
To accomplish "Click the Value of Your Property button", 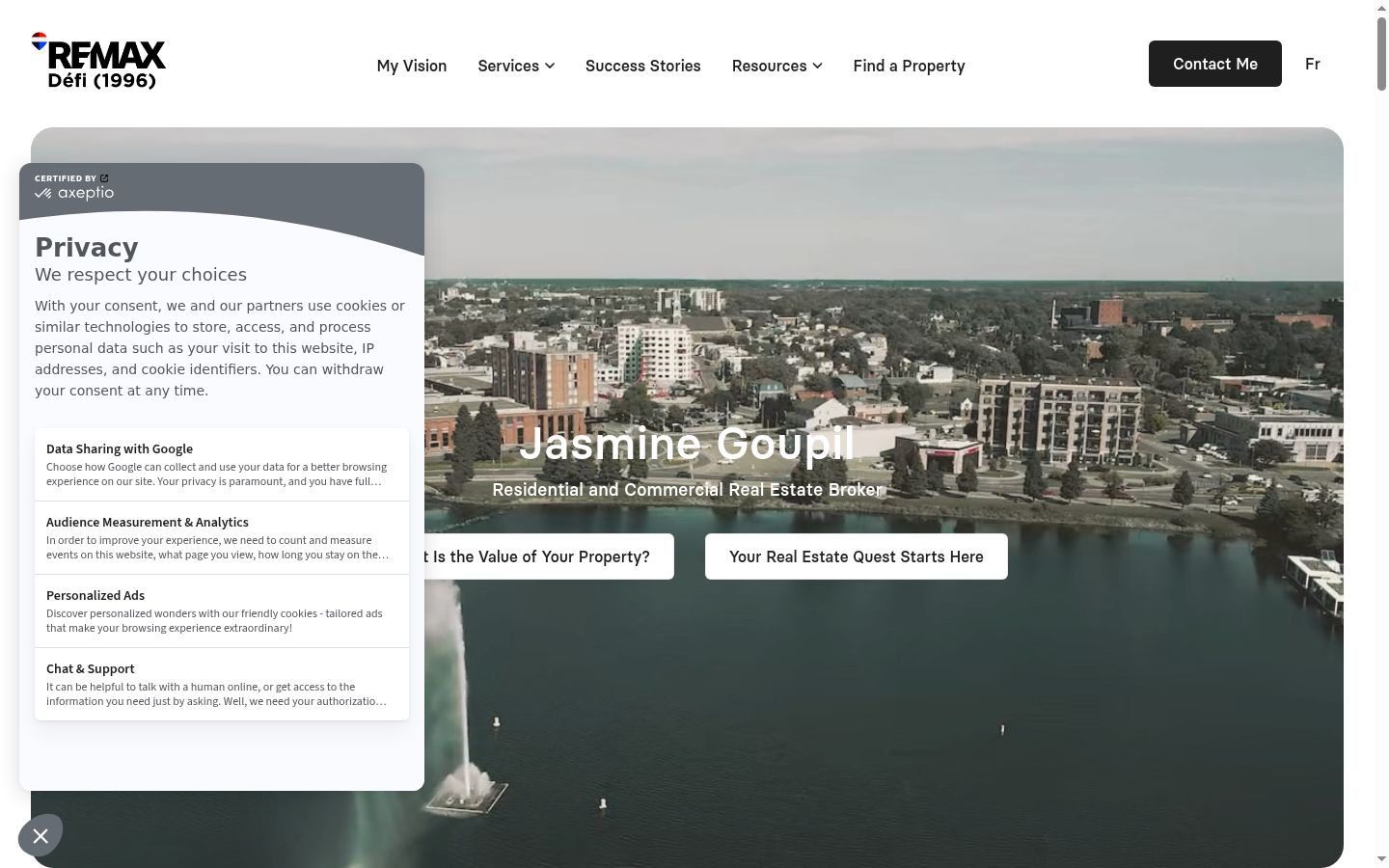I will [x=549, y=556].
